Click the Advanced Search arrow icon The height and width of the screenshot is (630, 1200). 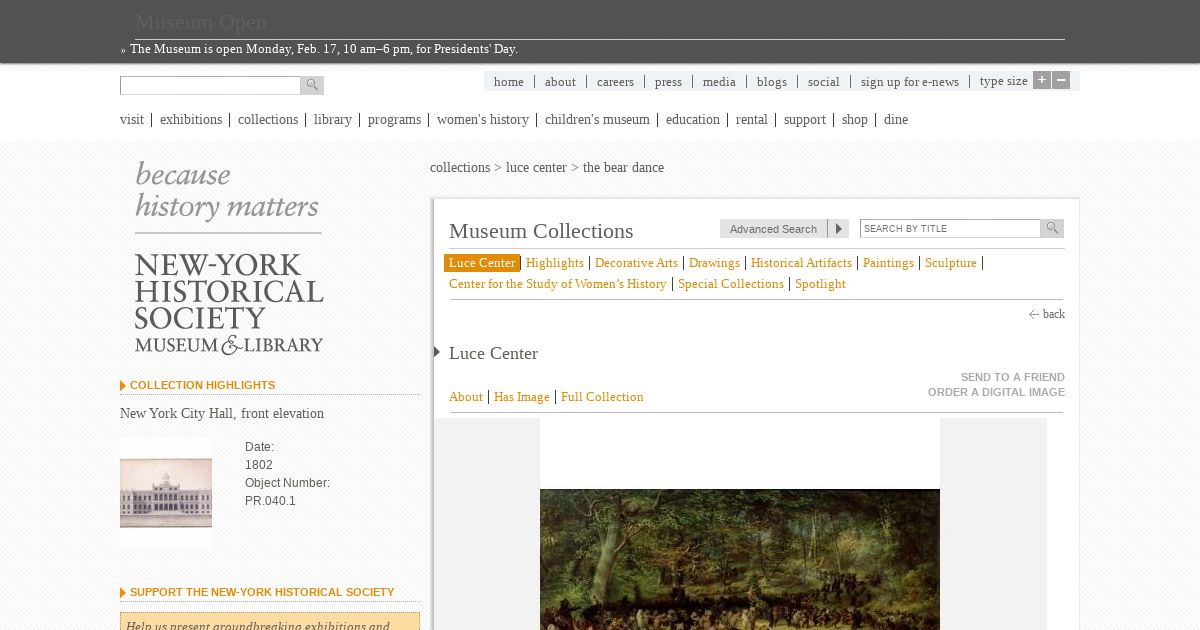pyautogui.click(x=838, y=229)
